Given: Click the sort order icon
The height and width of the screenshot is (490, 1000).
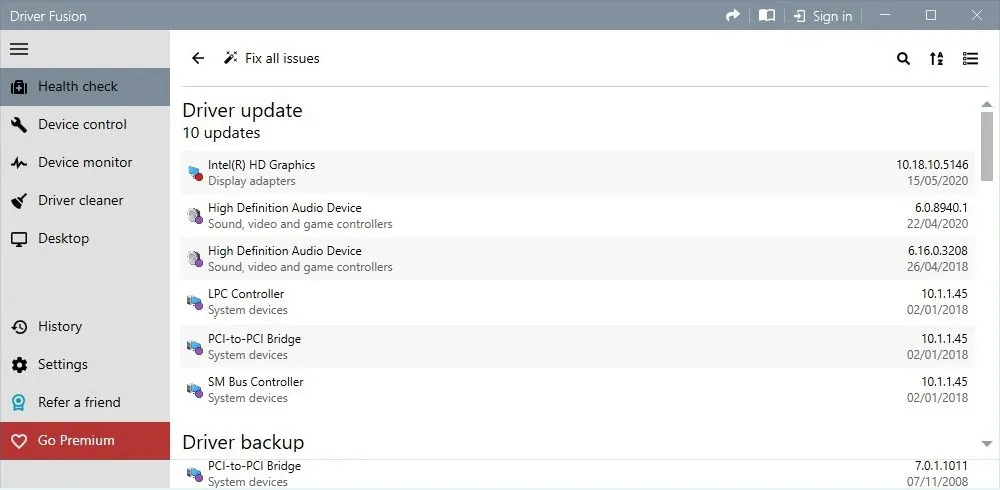Looking at the screenshot, I should point(936,59).
